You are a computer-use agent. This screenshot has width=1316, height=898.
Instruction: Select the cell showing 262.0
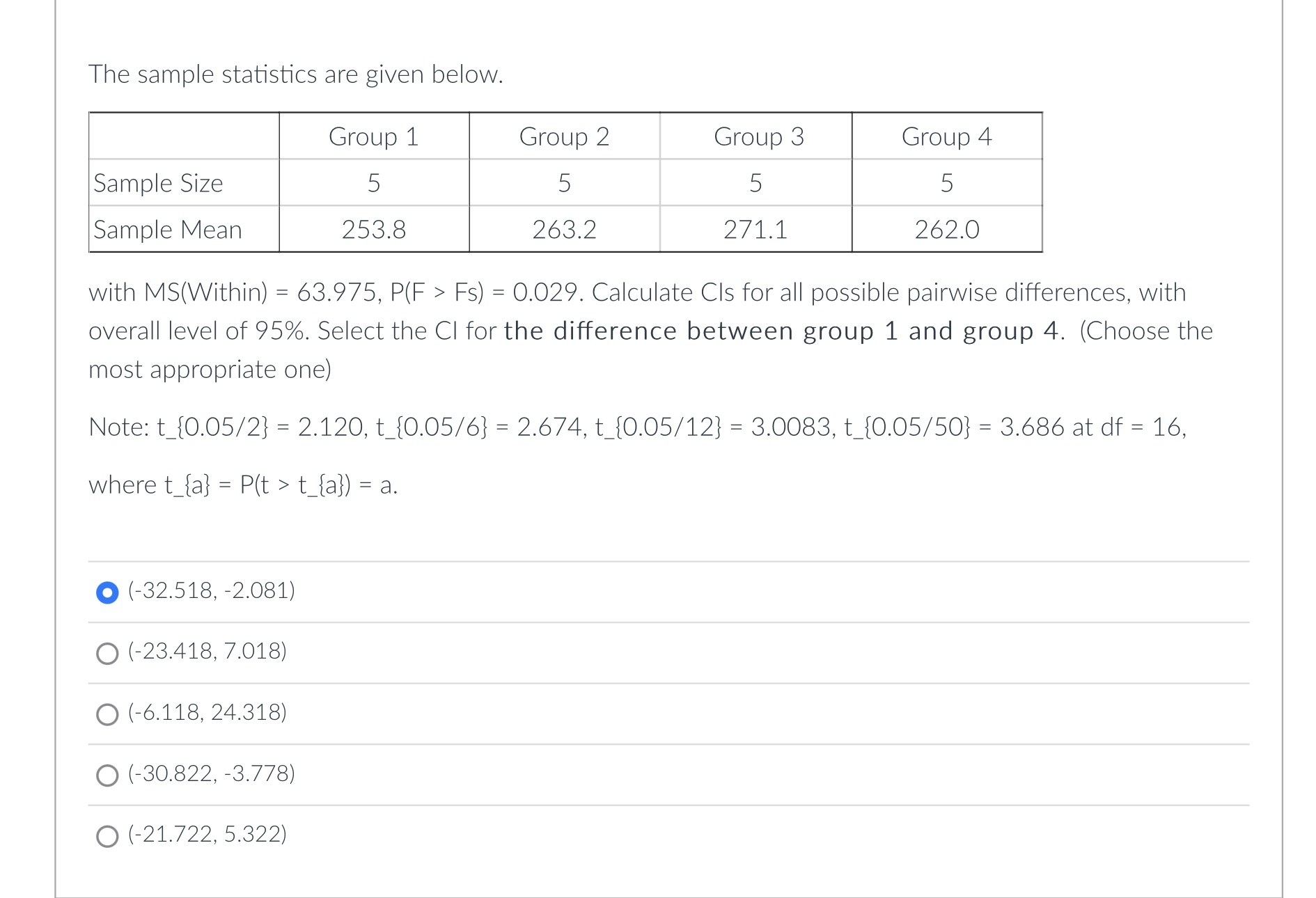(947, 230)
